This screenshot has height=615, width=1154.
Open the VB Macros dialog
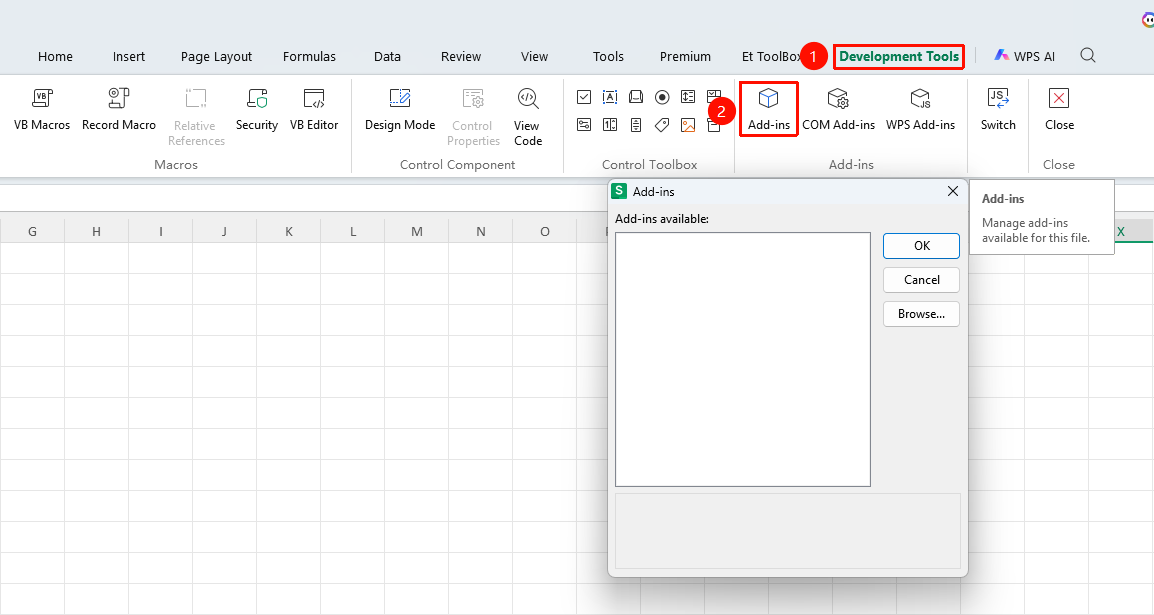[42, 109]
